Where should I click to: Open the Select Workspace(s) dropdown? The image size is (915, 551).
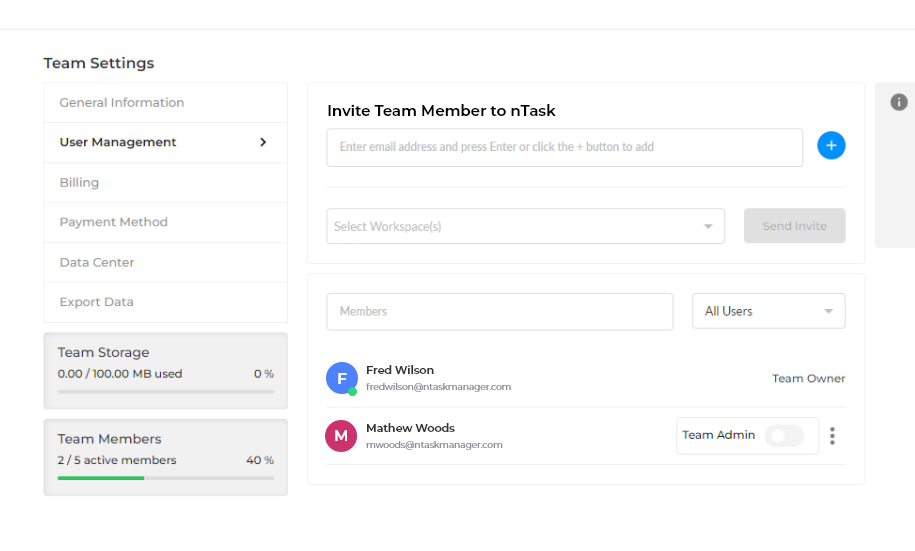click(x=525, y=226)
